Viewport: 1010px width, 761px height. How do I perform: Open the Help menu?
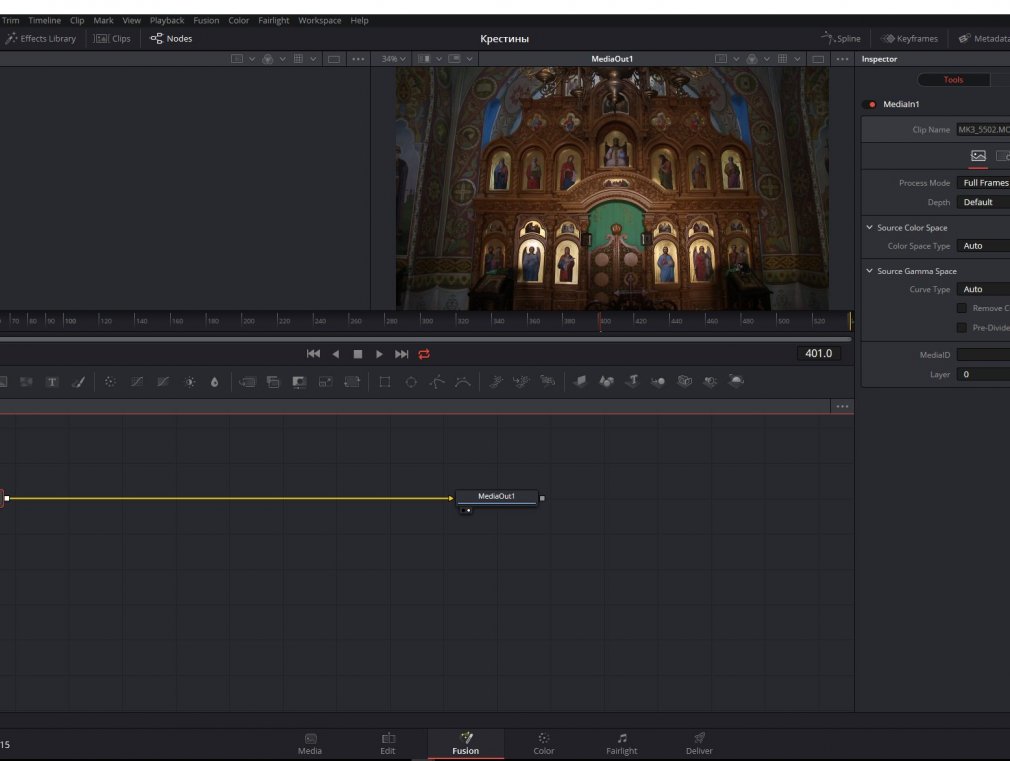(x=359, y=21)
